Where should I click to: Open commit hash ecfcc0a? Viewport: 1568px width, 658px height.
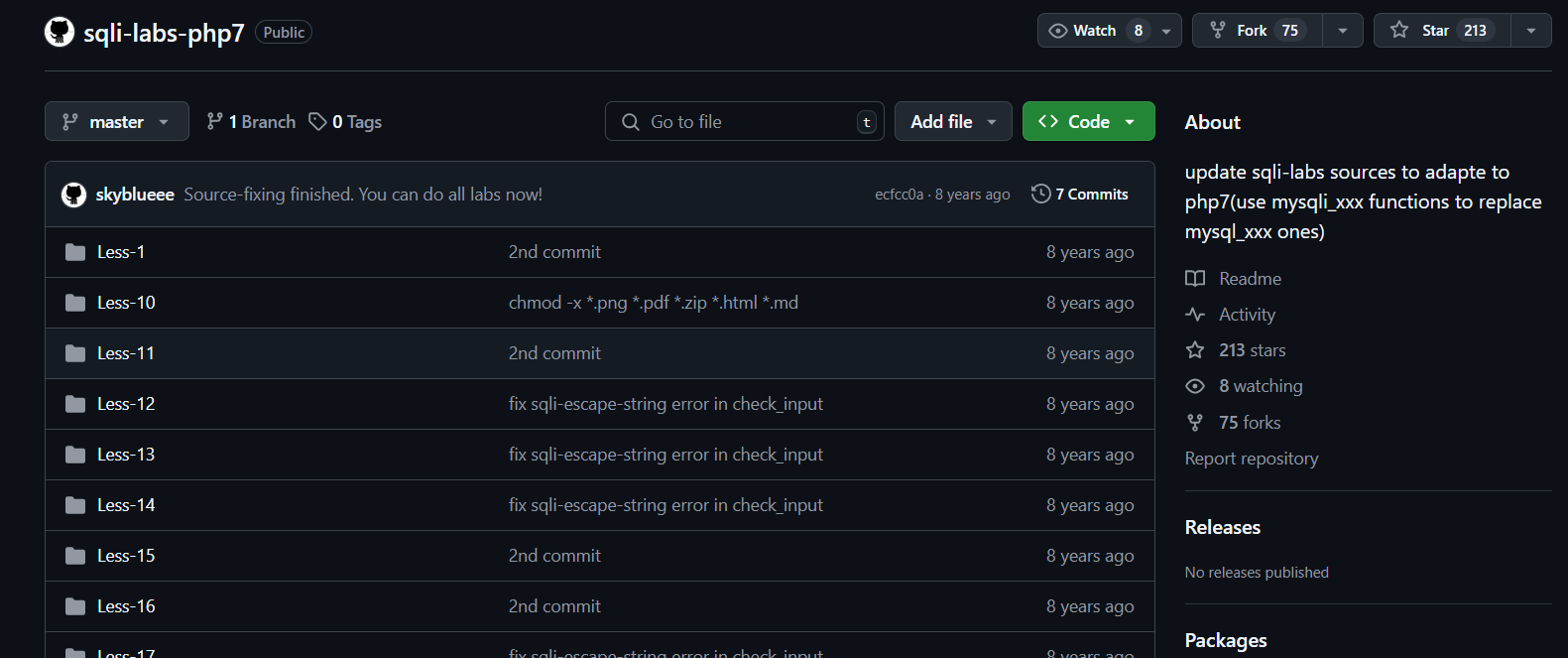[x=899, y=195]
